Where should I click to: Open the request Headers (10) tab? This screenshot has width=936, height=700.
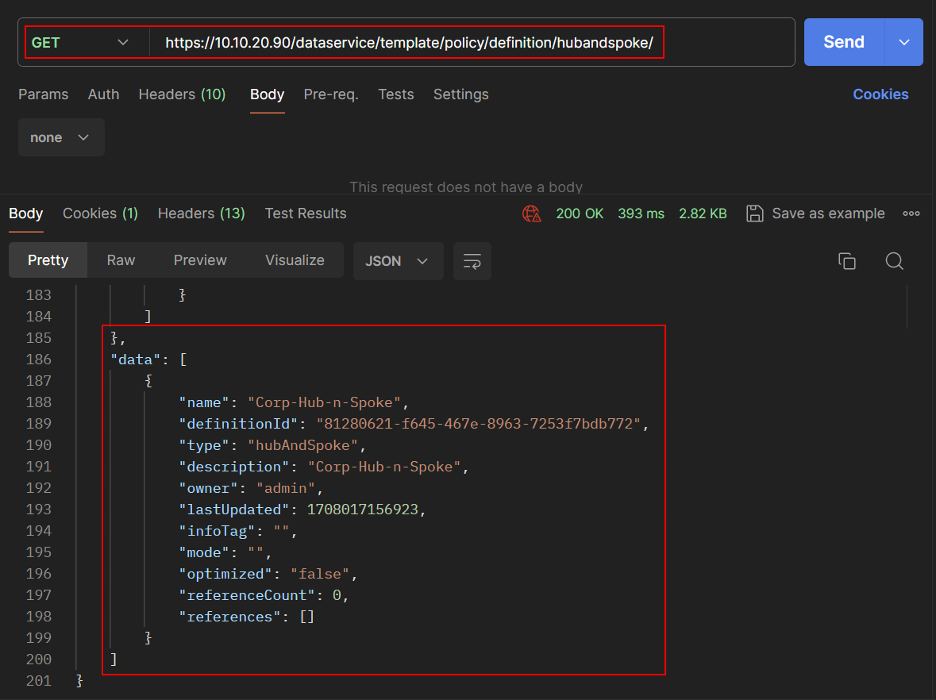tap(182, 94)
